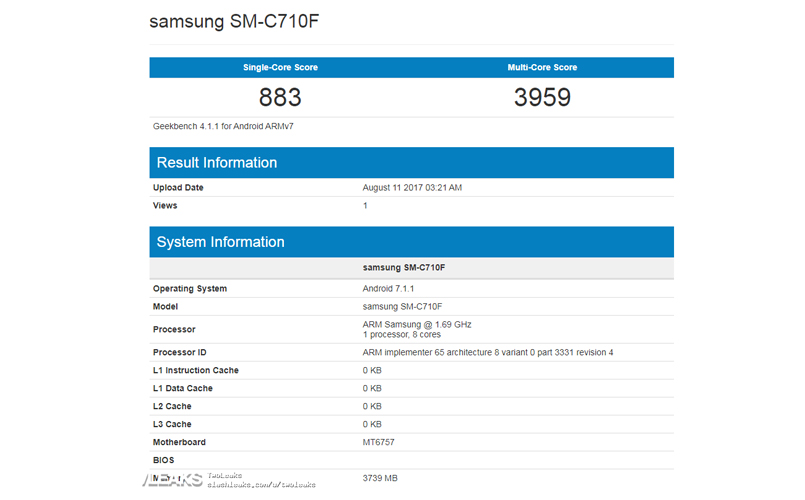The width and height of the screenshot is (805, 500).
Task: Select the 1 processor, 8 cores text
Action: [401, 334]
